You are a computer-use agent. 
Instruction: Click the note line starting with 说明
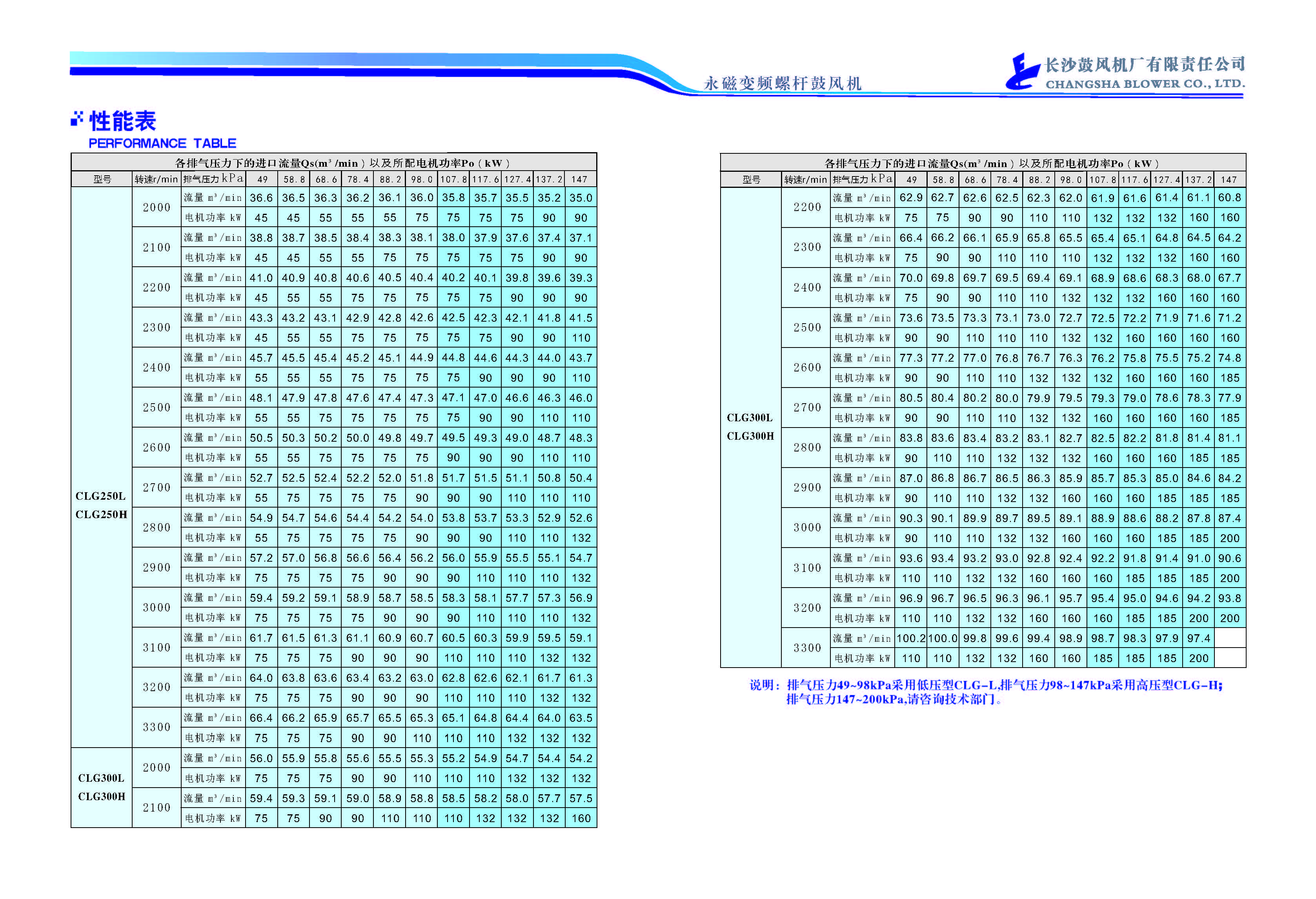(985, 686)
